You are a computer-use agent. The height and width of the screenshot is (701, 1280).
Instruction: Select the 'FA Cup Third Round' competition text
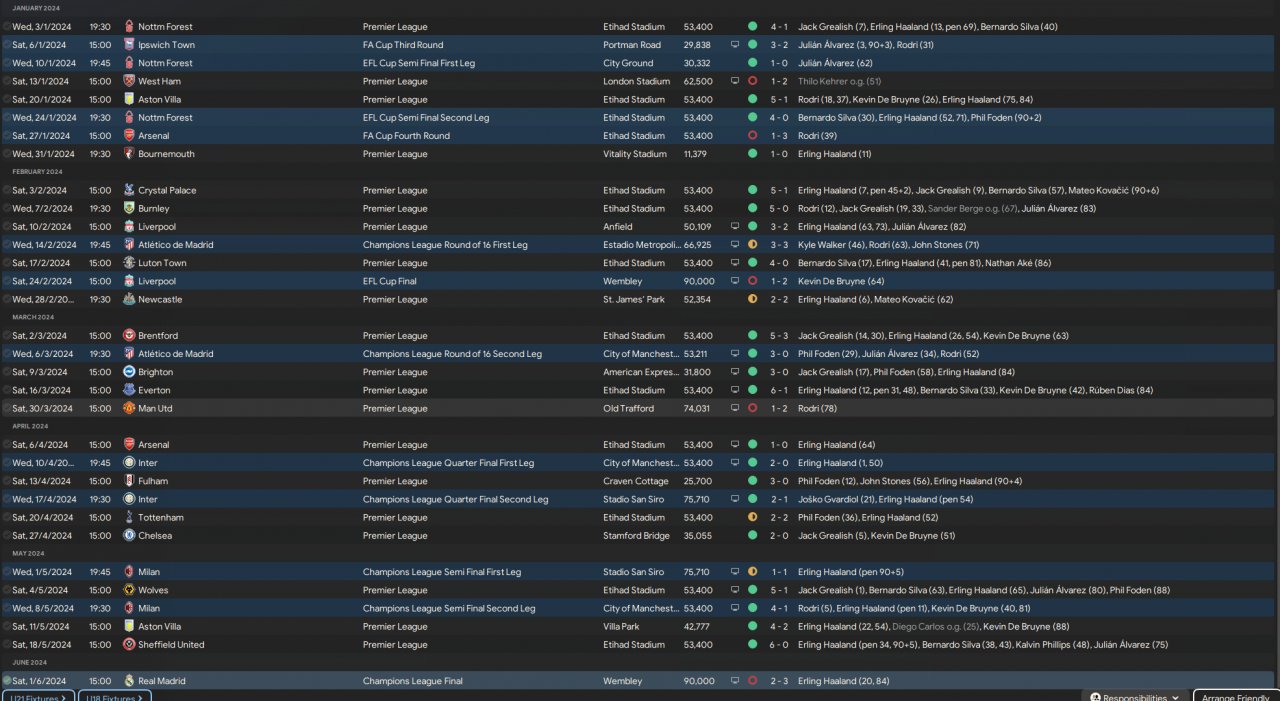[x=403, y=45]
